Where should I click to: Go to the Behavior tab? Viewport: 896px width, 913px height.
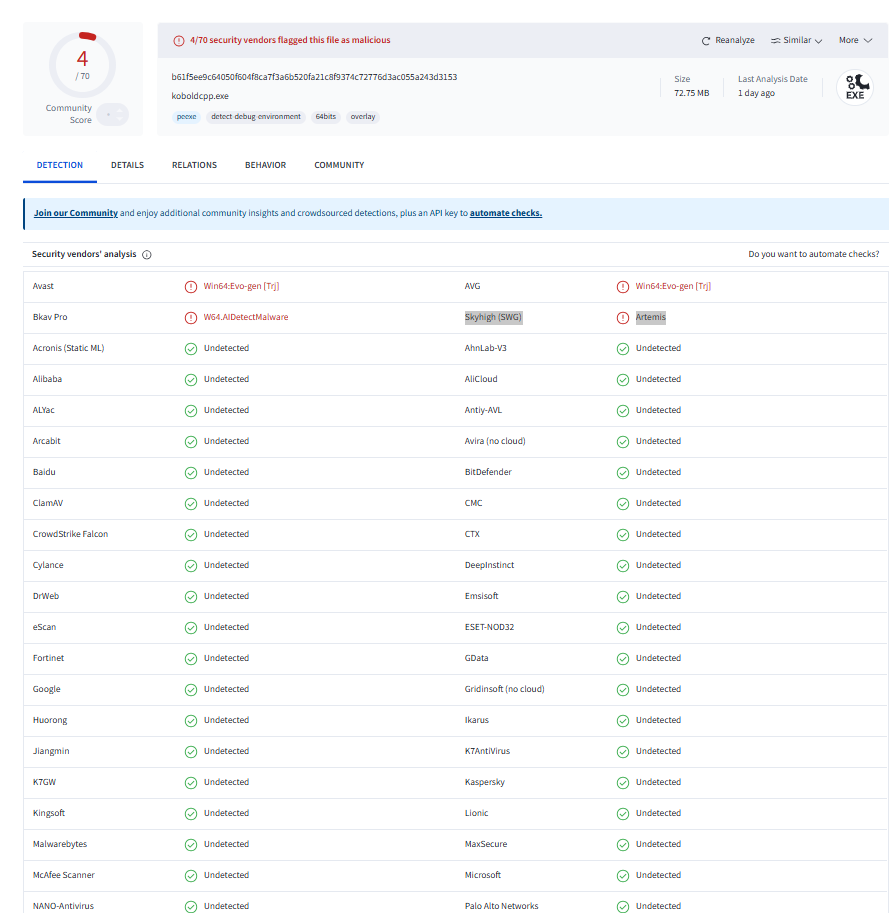tap(265, 165)
